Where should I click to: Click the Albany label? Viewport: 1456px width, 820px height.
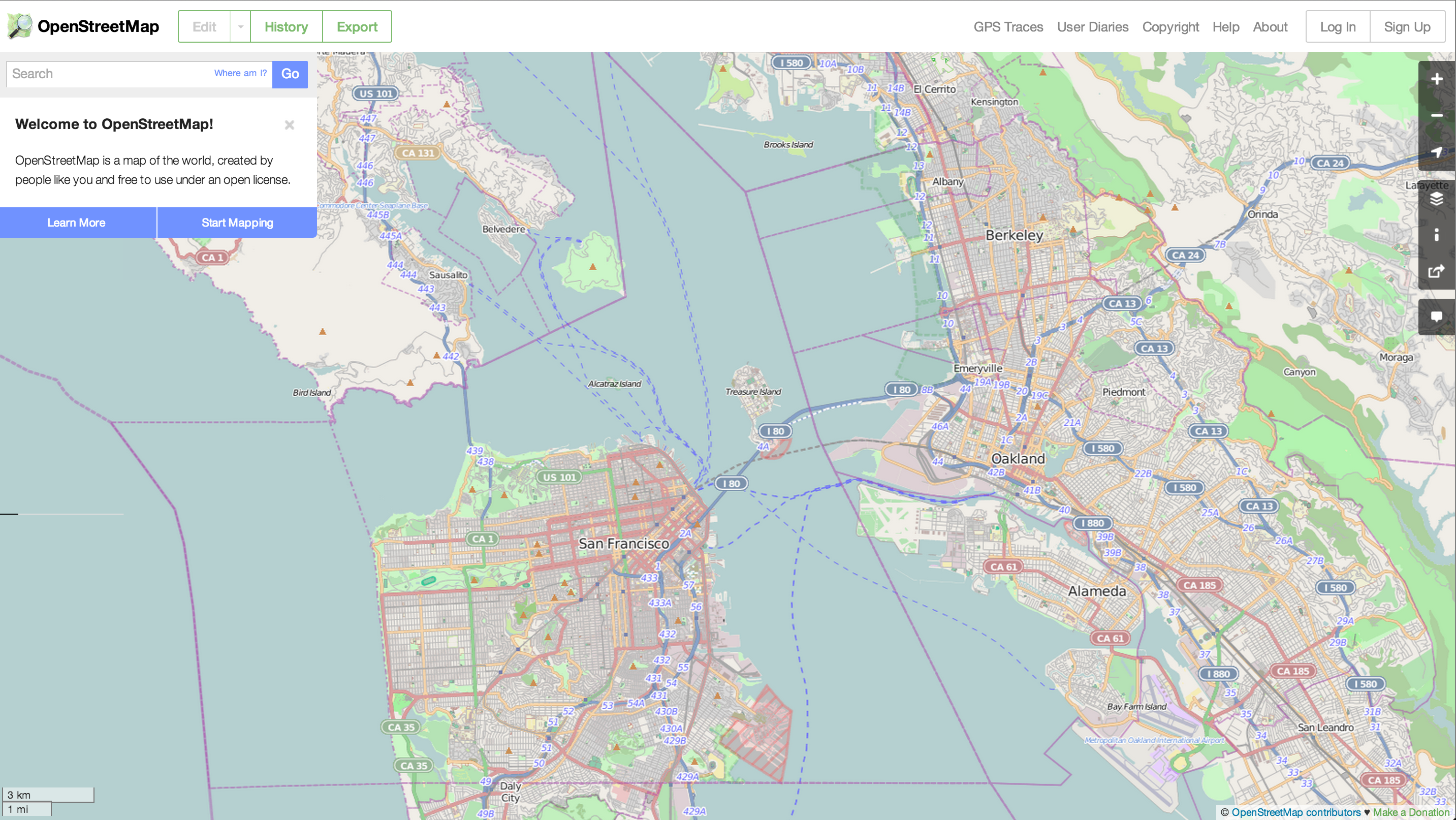coord(947,181)
